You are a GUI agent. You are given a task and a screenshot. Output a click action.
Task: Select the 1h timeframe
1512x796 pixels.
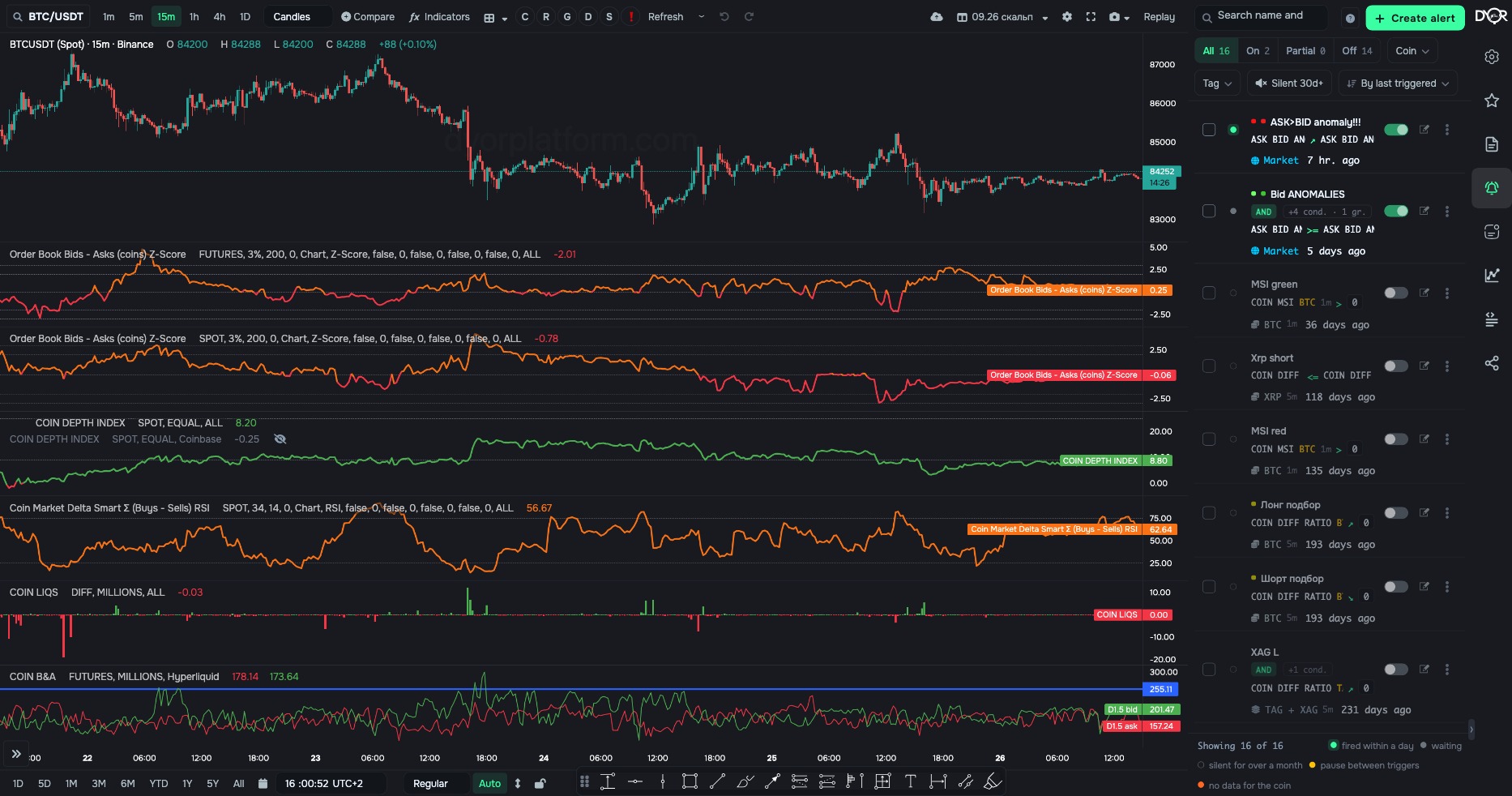[x=194, y=17]
